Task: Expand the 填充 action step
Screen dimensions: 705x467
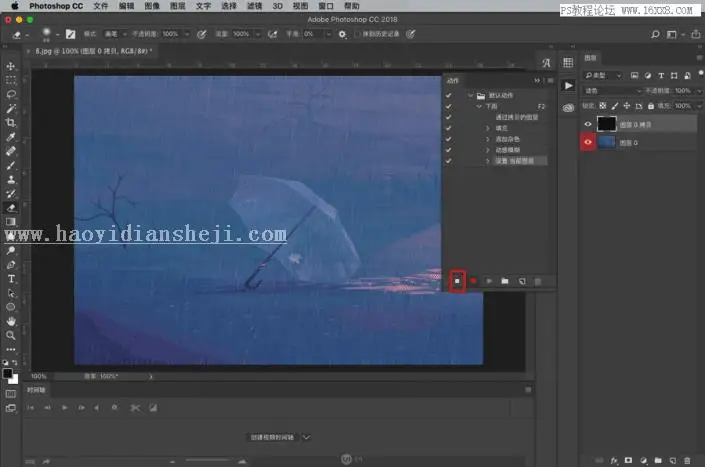Action: coord(488,128)
